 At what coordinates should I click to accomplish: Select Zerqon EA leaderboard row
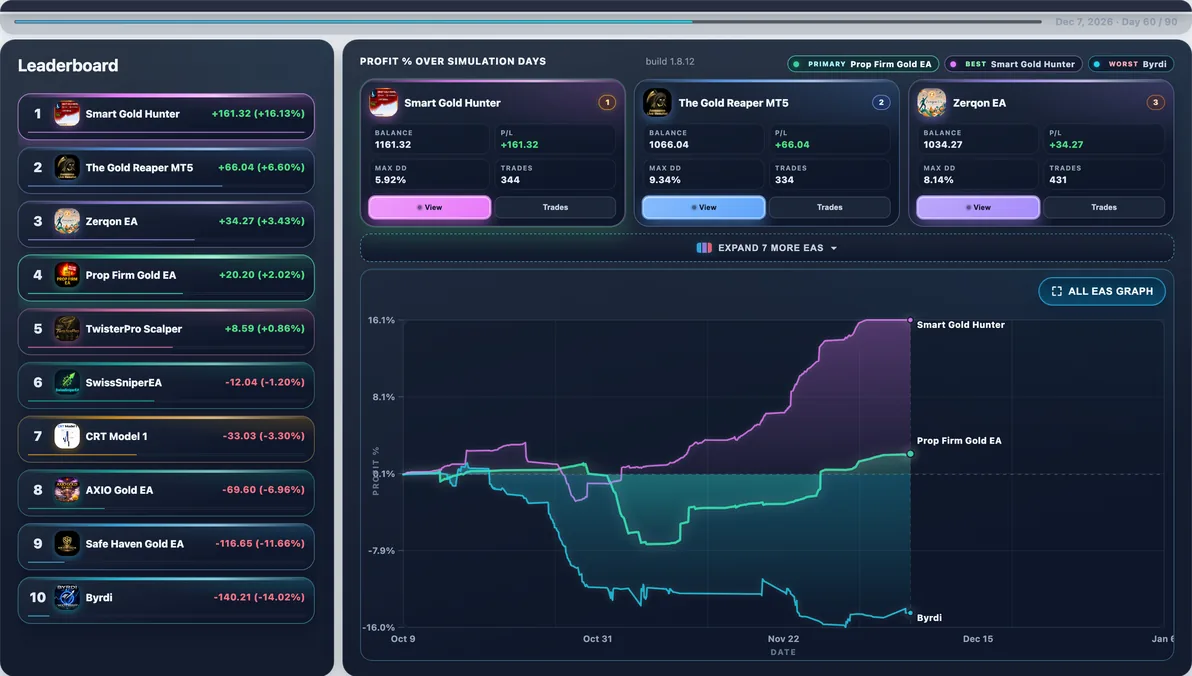coord(166,224)
